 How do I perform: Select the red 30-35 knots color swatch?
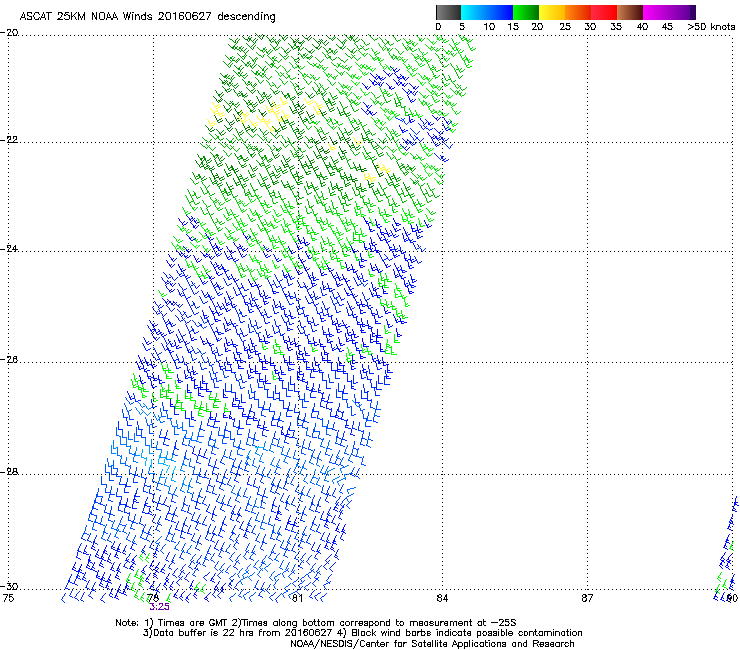pos(604,12)
